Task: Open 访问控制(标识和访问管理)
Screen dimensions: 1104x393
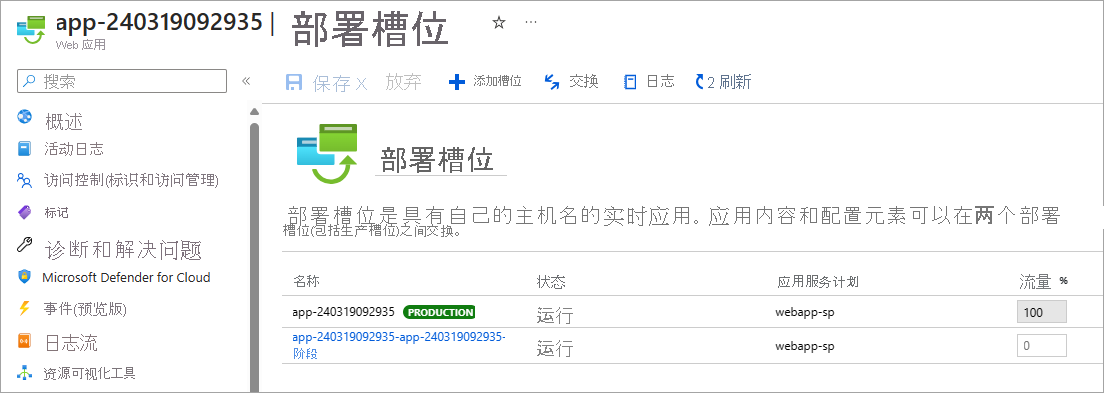Action: click(131, 181)
